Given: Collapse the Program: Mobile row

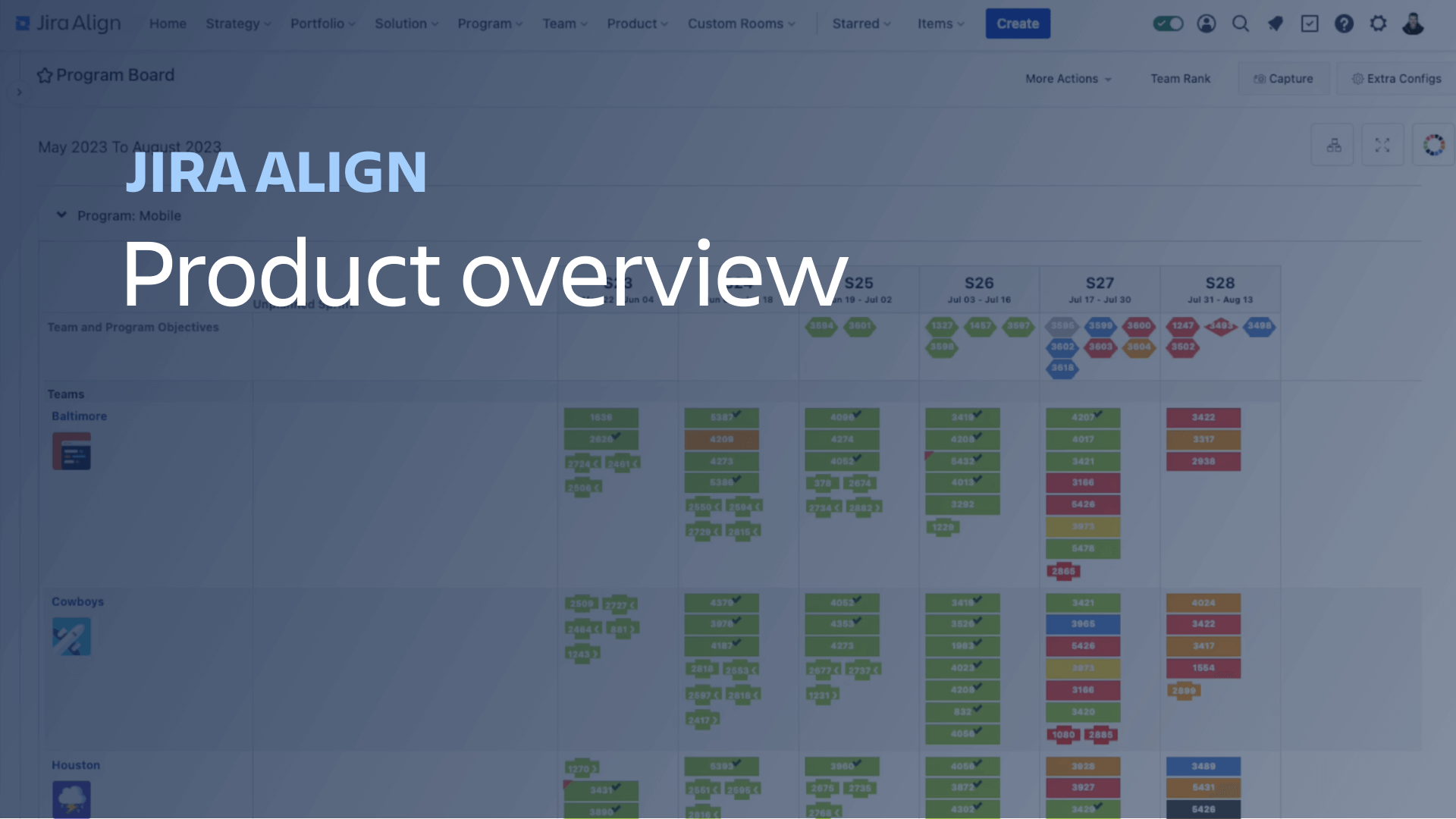Looking at the screenshot, I should 61,215.
